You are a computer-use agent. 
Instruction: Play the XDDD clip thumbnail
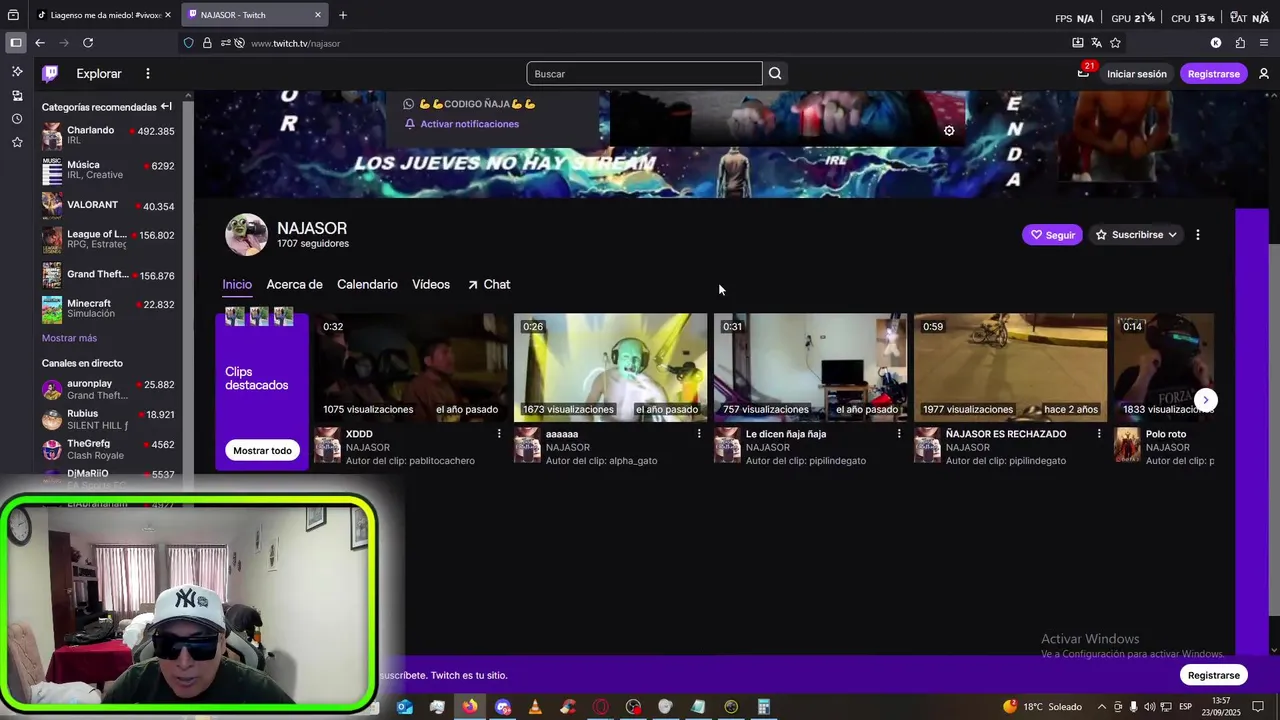(411, 367)
